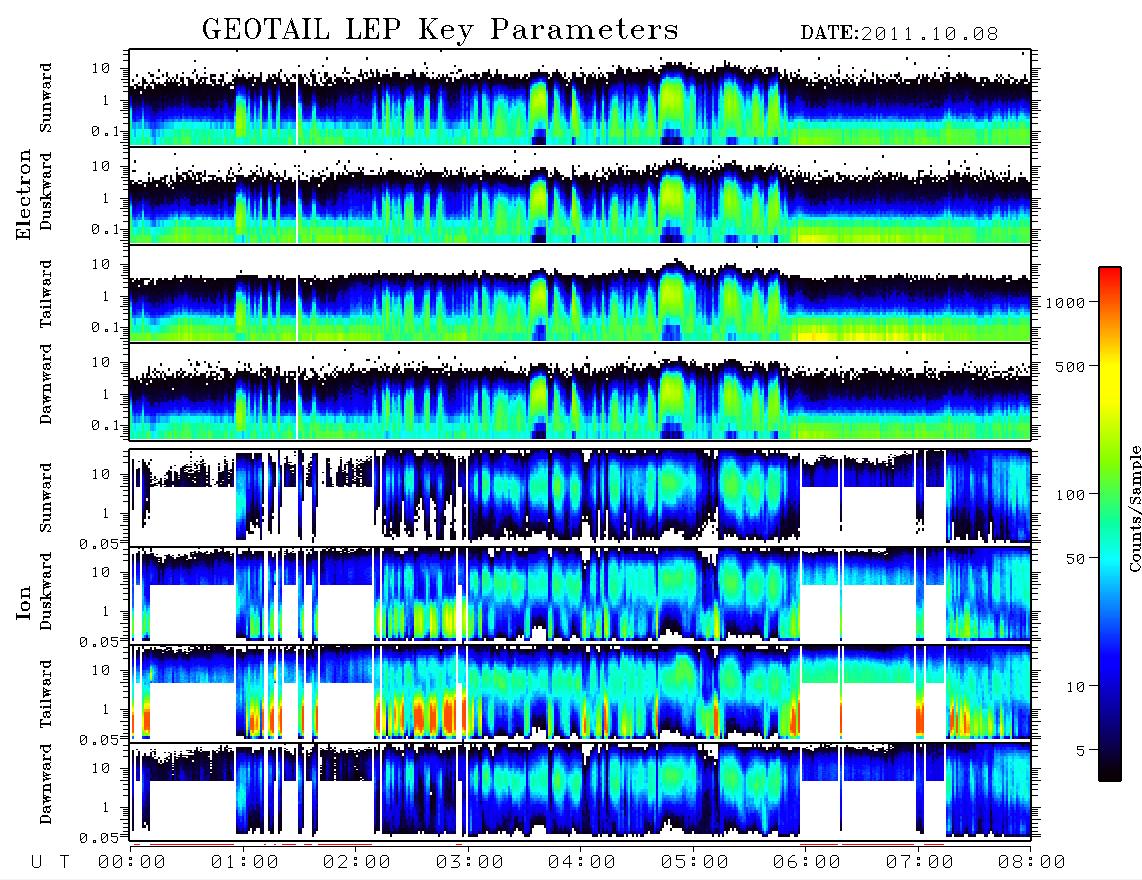1142x880 pixels.
Task: Click the 07:00 time tick label
Action: point(920,863)
